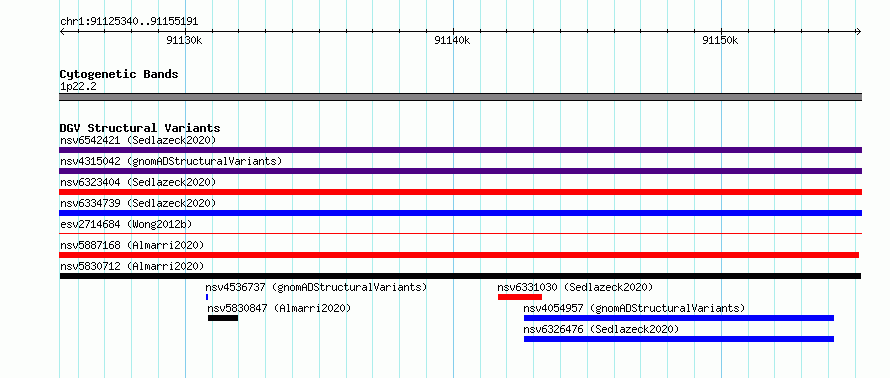Click the red nsv6323404 variant bar

click(460, 192)
